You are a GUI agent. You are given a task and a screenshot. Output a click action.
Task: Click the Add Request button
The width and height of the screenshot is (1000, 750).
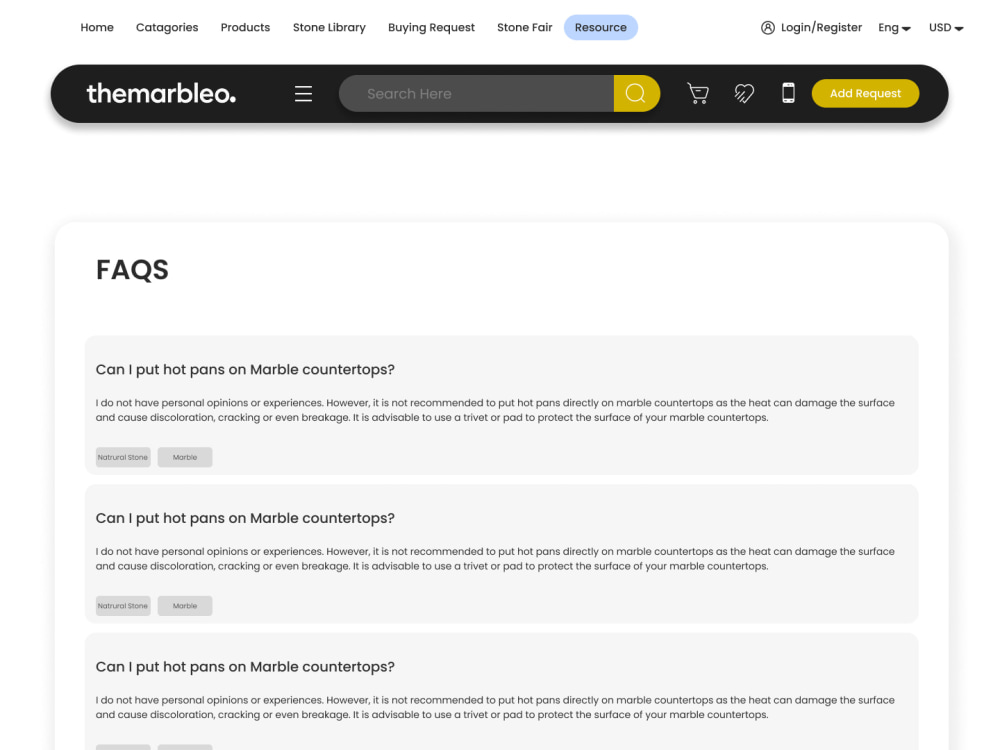click(865, 93)
